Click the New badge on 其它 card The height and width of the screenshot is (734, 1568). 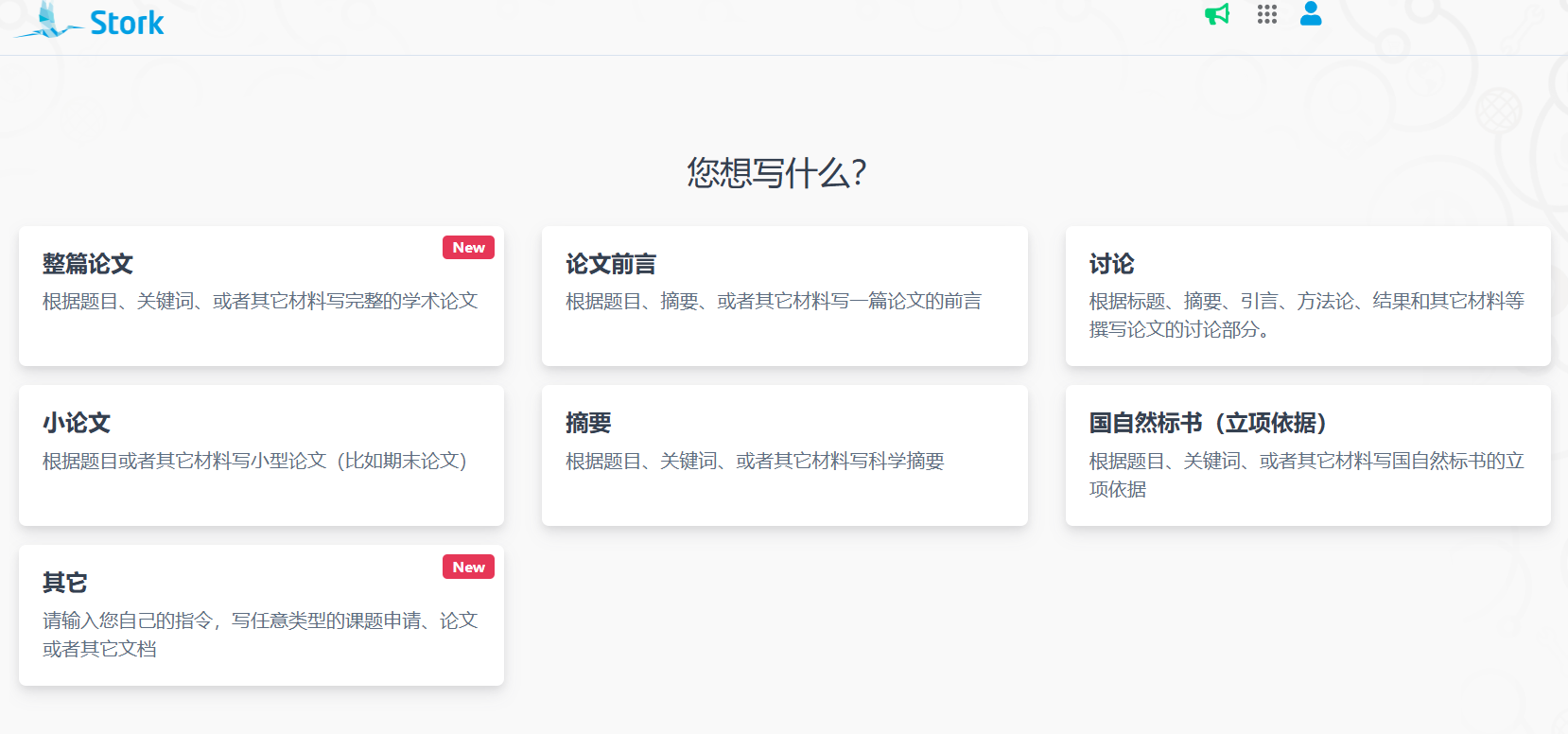(x=468, y=568)
